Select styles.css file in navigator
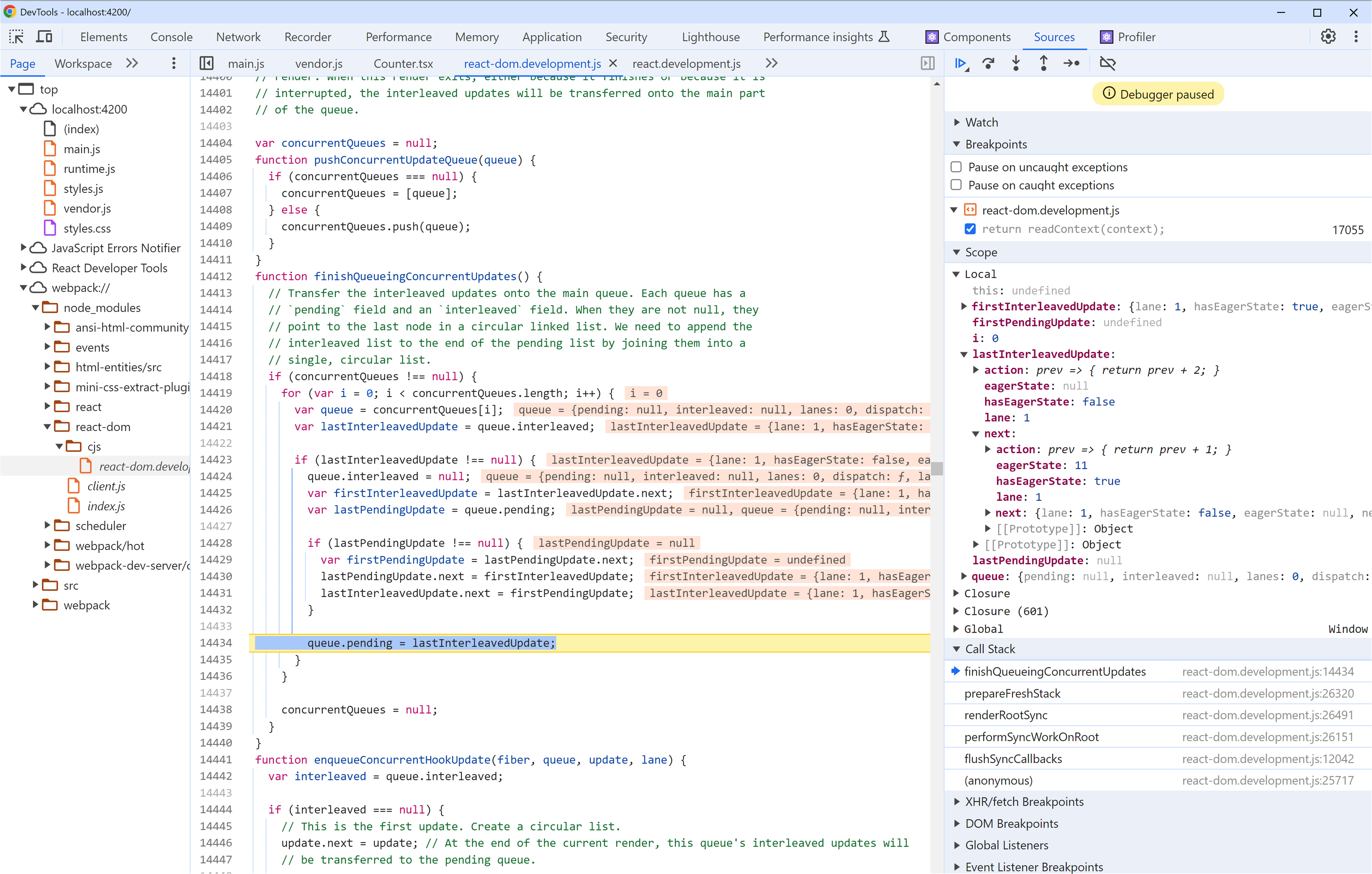 [87, 228]
